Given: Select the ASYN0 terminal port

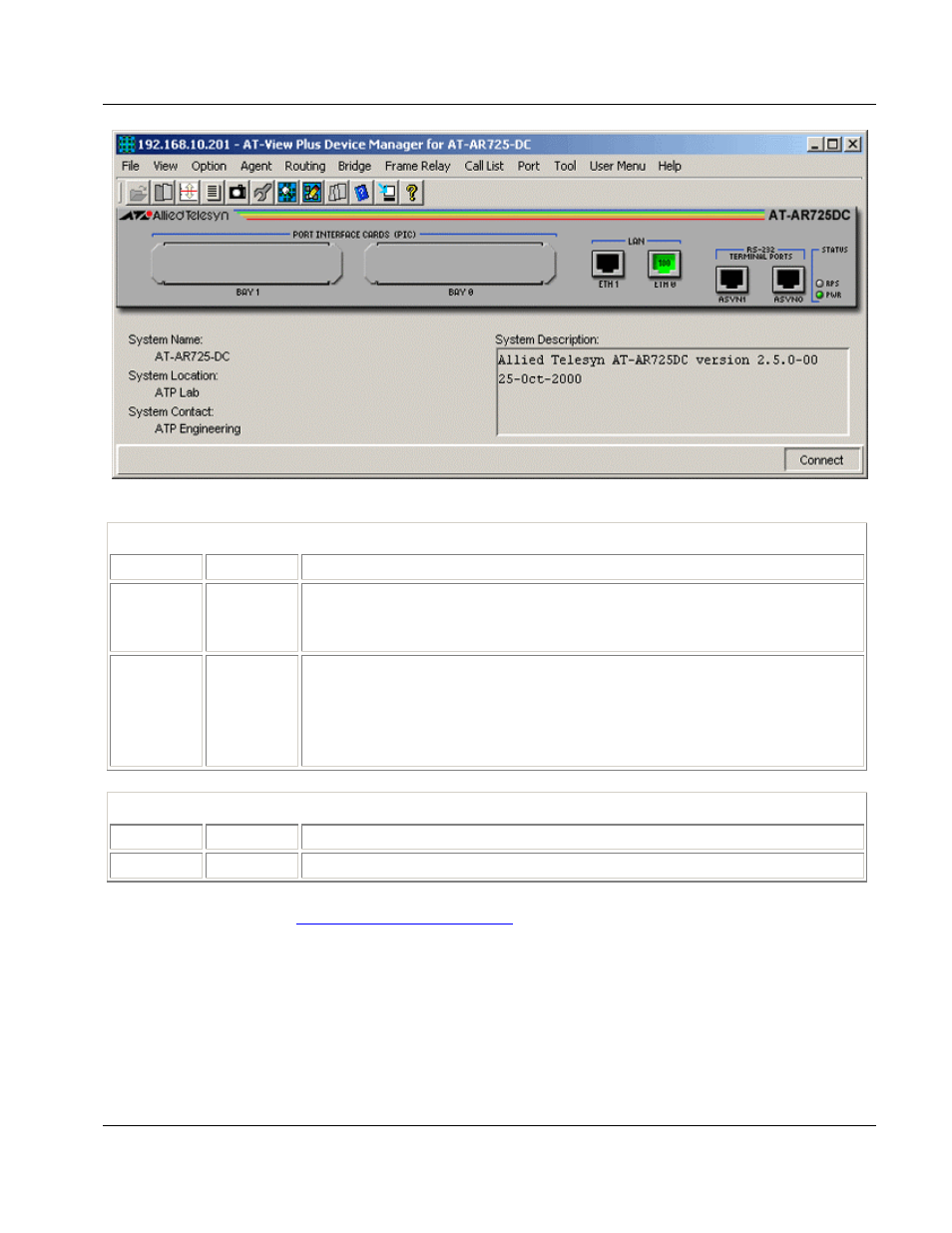Looking at the screenshot, I should (x=788, y=281).
